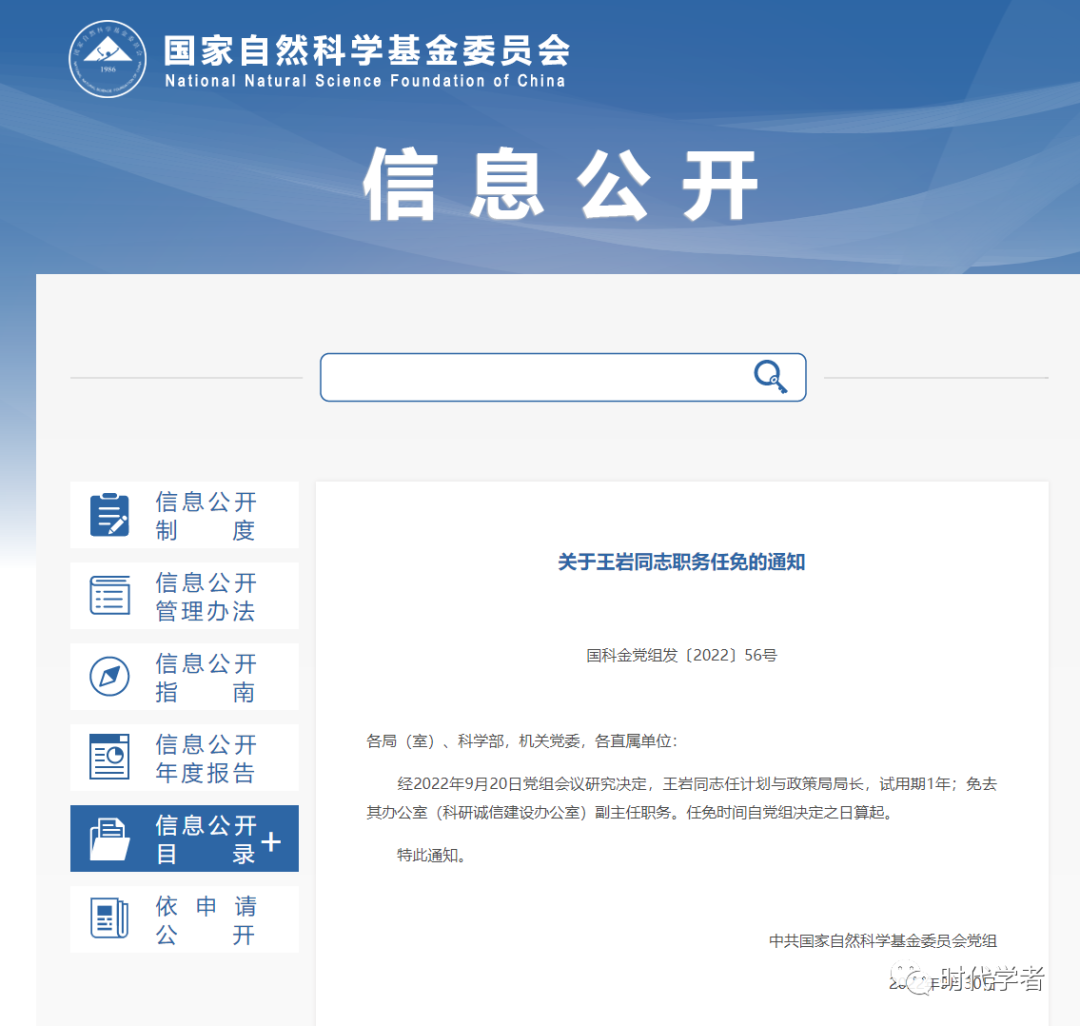The height and width of the screenshot is (1026, 1080).
Task: Open the 依申请公开 sidebar item
Action: click(185, 919)
